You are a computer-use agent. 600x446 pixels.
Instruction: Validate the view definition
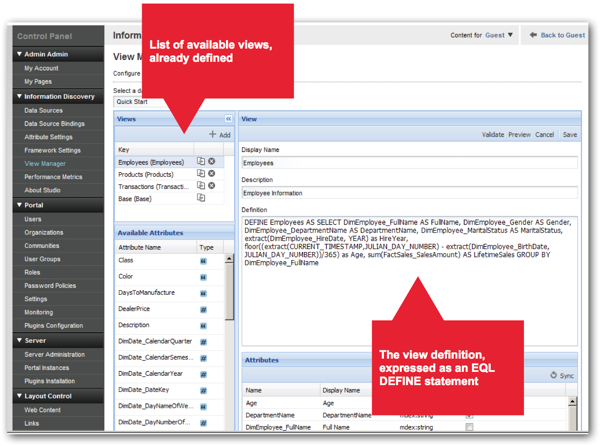coord(493,135)
